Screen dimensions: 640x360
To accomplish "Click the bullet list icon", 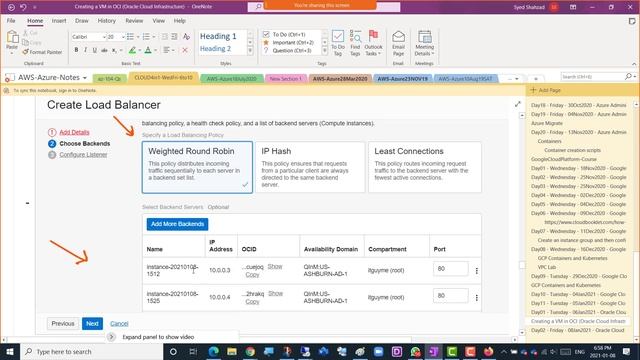I will point(130,37).
